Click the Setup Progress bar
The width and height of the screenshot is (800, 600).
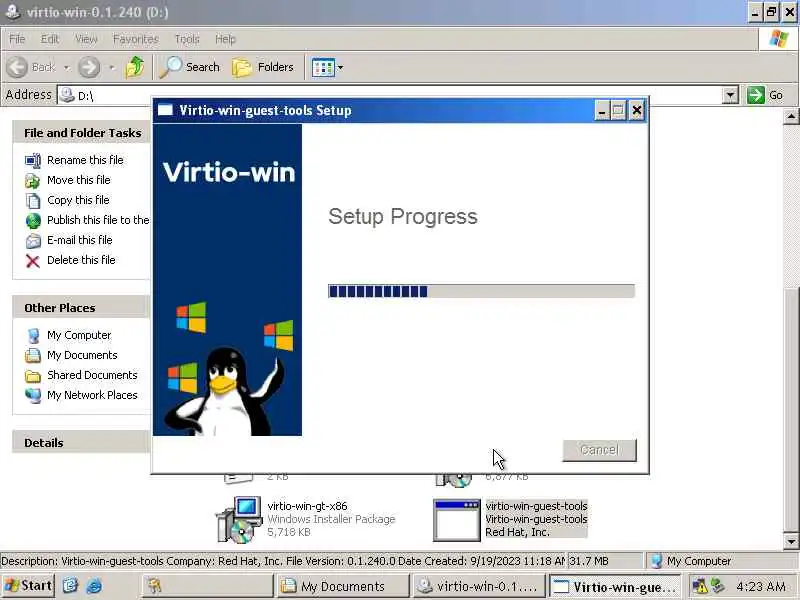pos(481,291)
